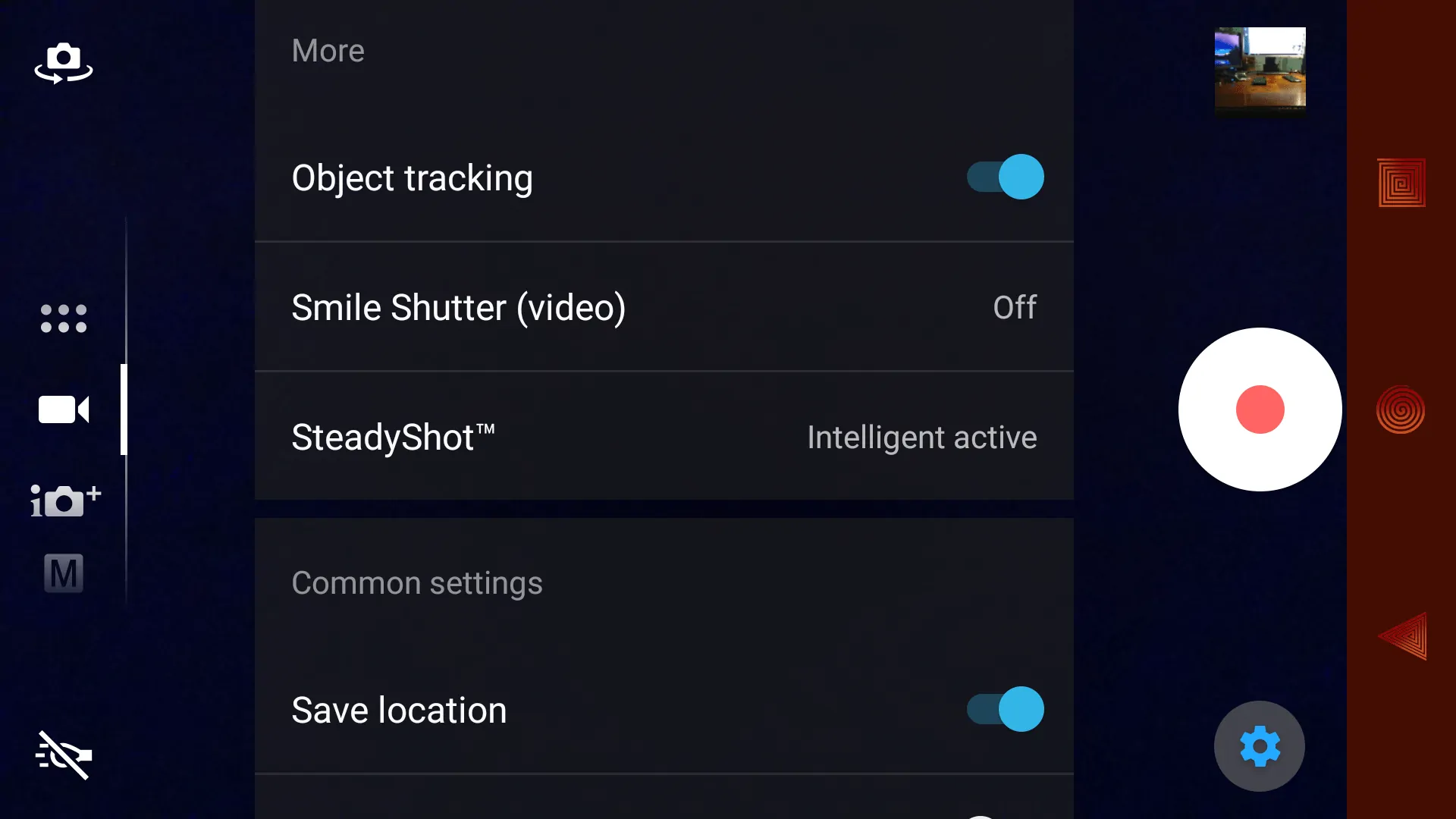Open camera apps grid menu

[x=63, y=318]
